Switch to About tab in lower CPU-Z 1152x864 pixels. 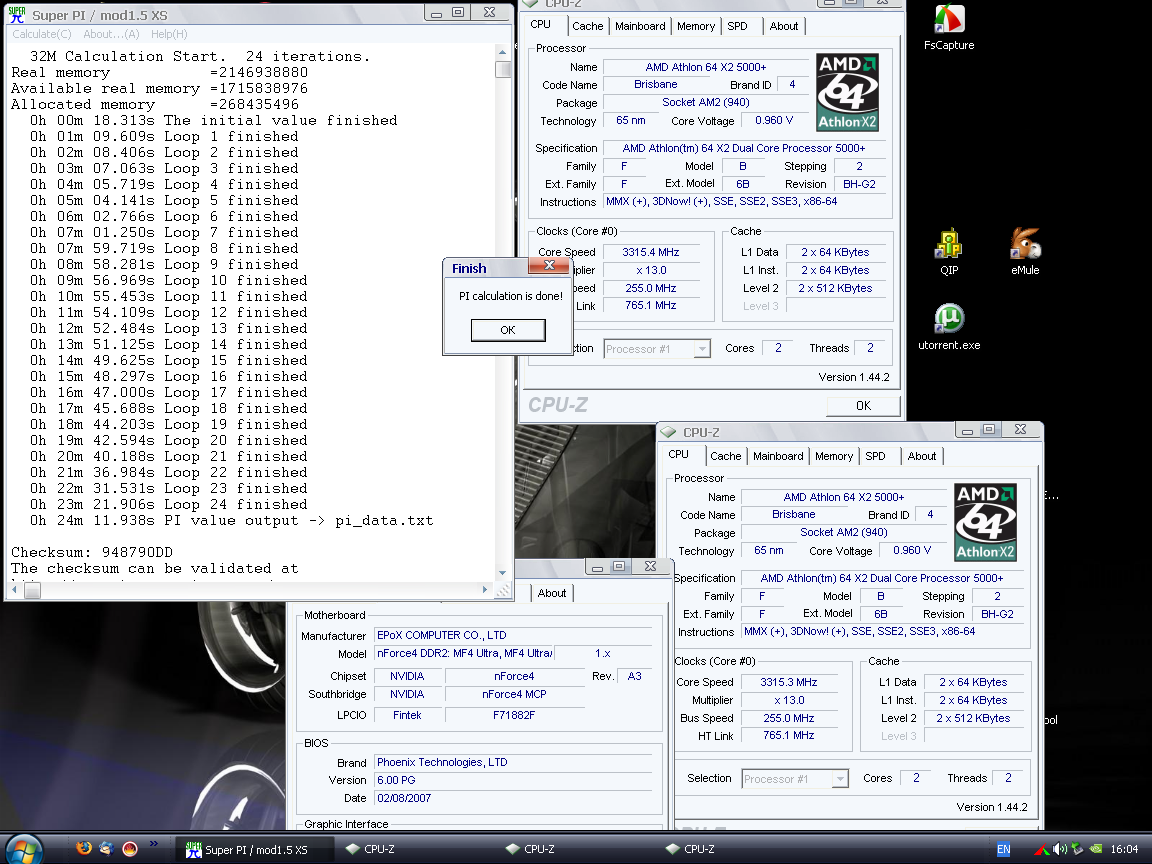point(922,456)
